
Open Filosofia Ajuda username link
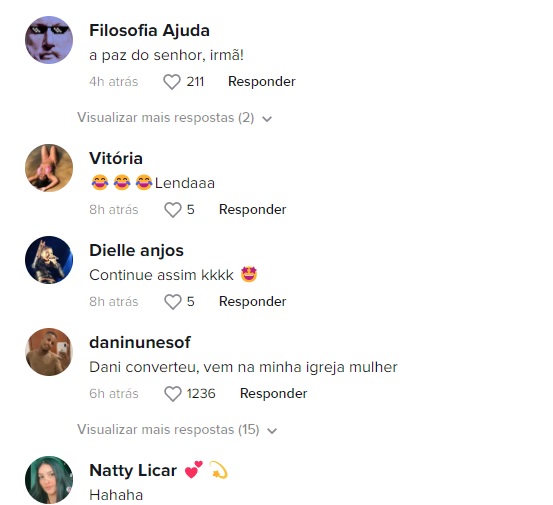(150, 30)
